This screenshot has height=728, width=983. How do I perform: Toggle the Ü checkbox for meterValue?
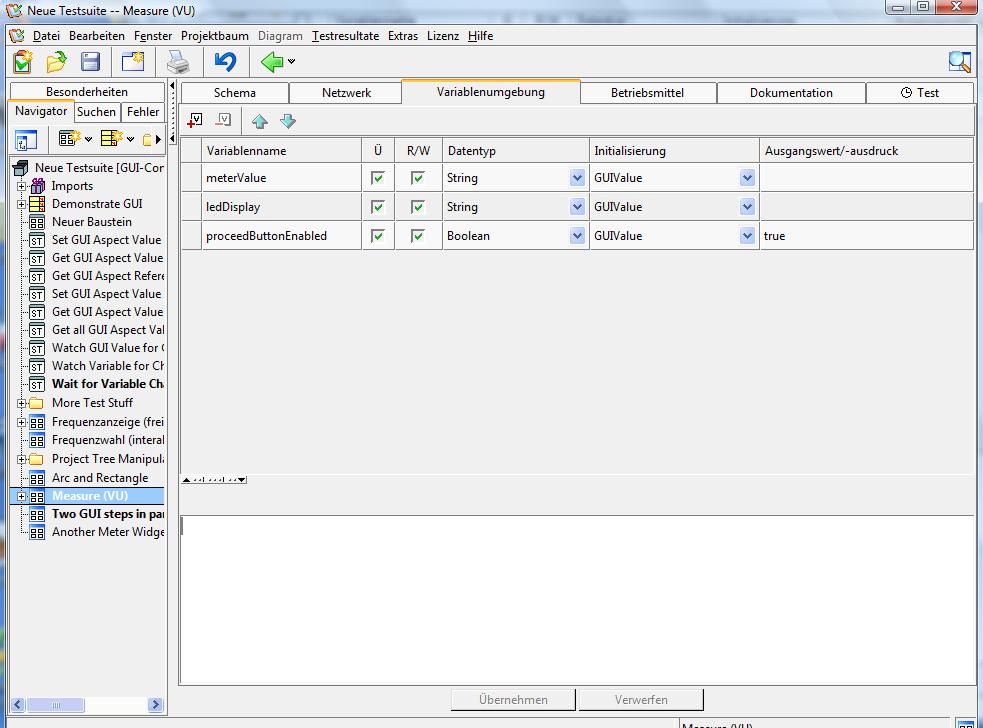point(377,178)
